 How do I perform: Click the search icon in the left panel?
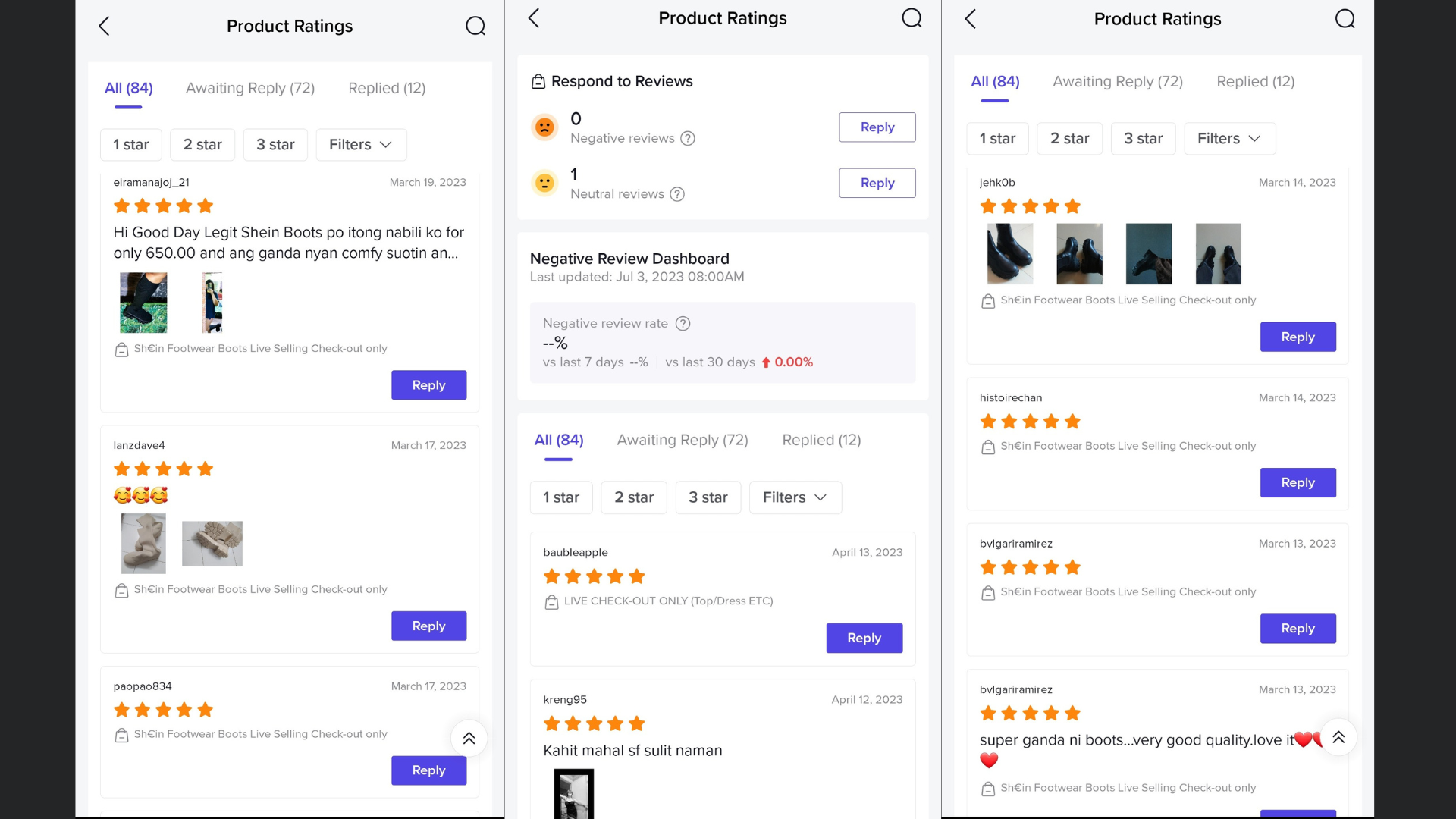475,26
